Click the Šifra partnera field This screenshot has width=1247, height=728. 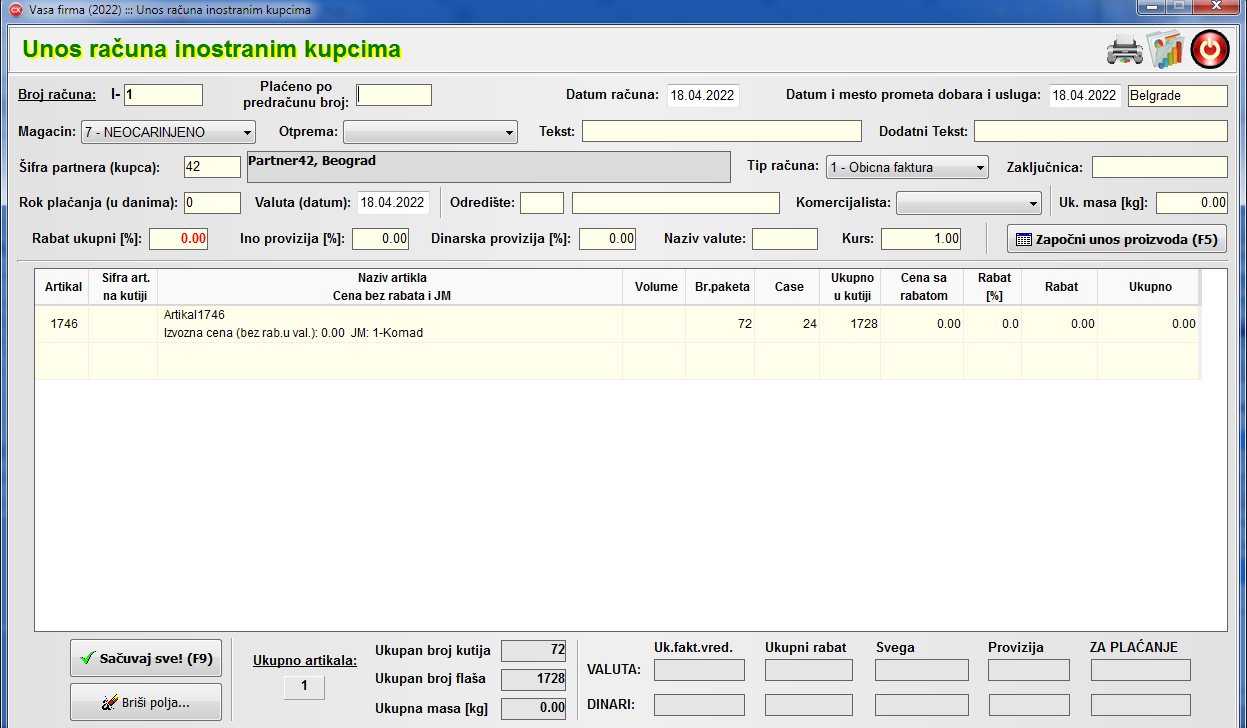click(x=212, y=167)
